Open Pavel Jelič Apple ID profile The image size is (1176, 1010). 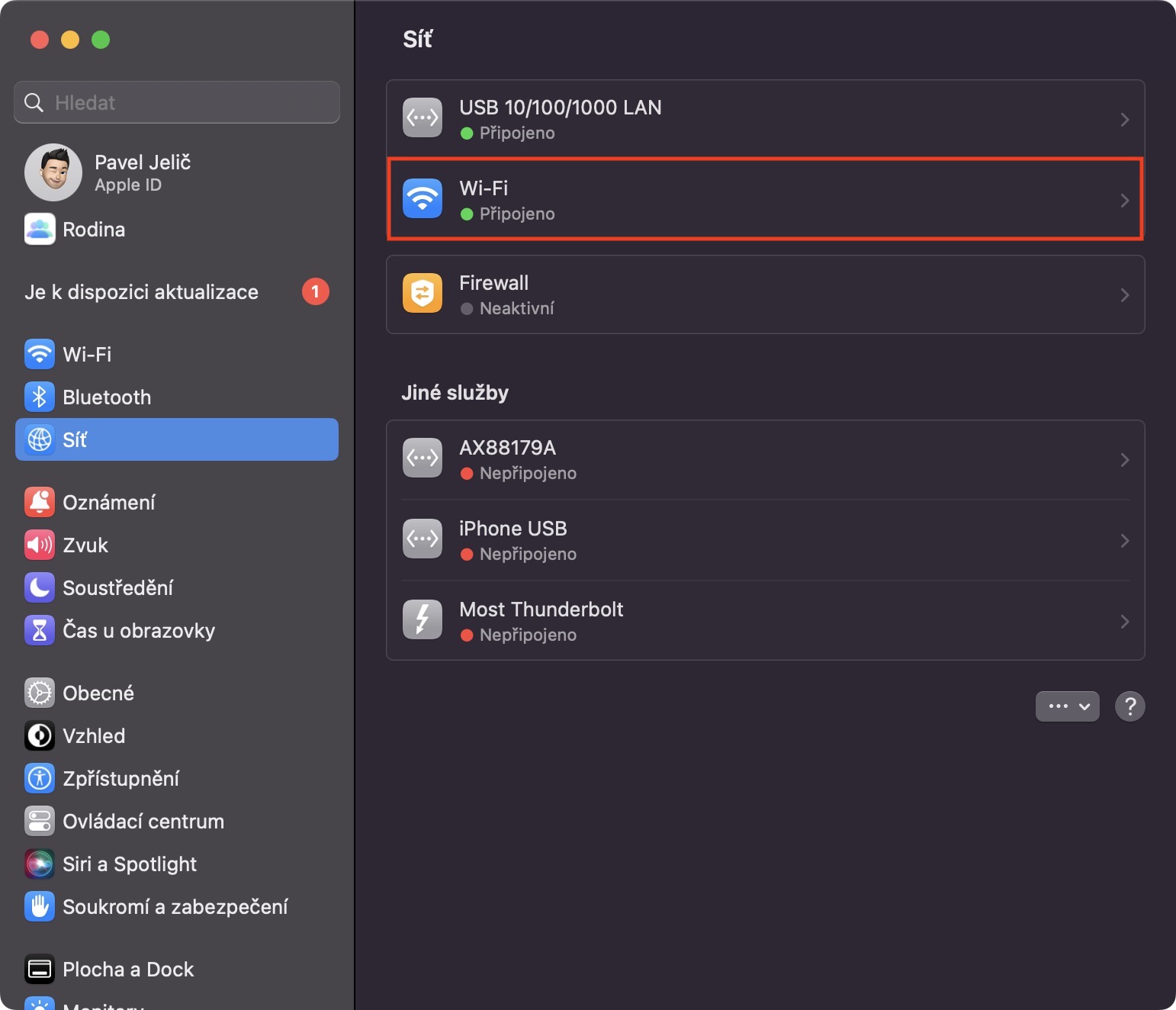[x=142, y=172]
